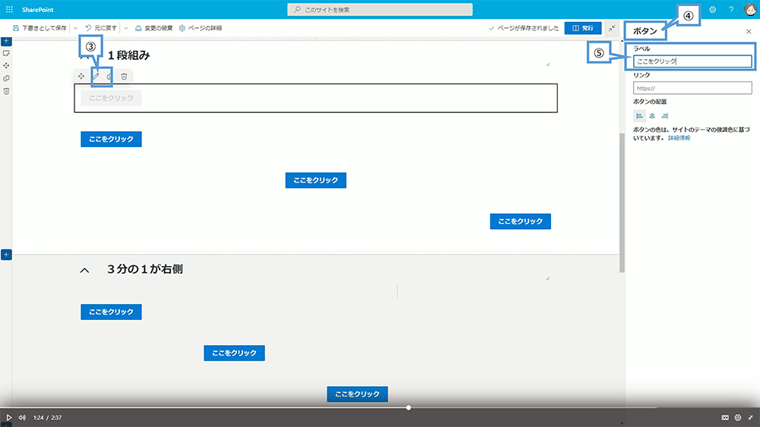Open the help question mark icon
This screenshot has width=760, height=427.
pyautogui.click(x=731, y=9)
